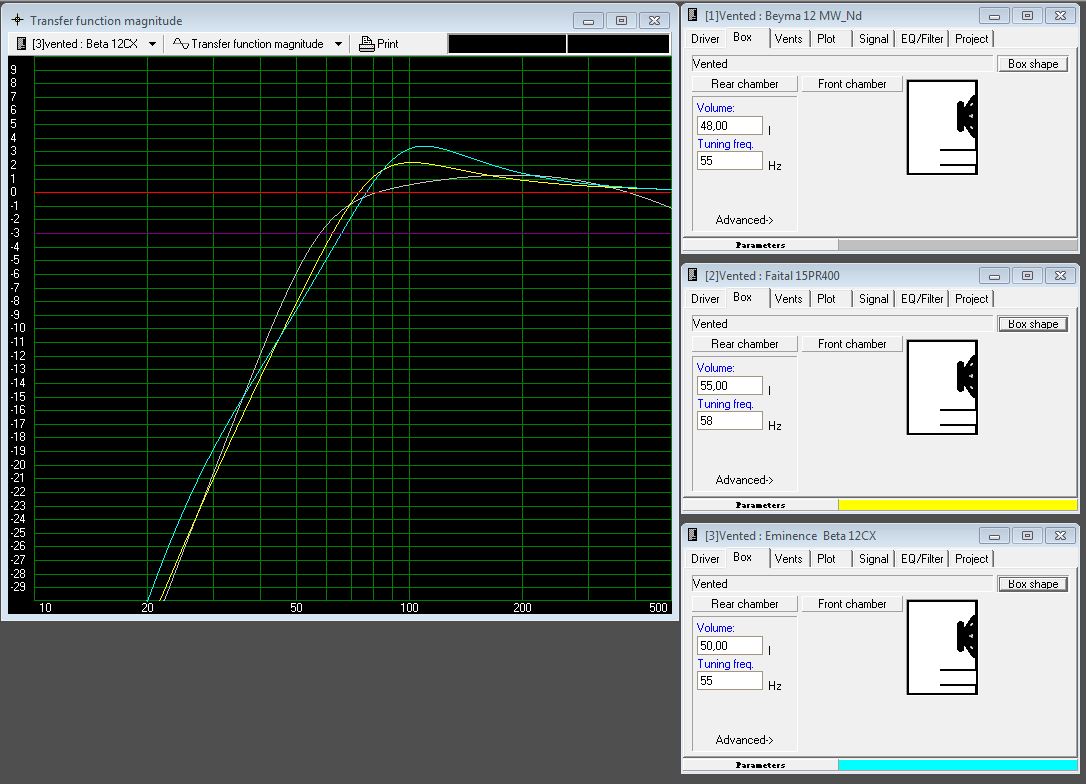Click box diagram thumbnail in Eminence window
Screen dimensions: 1086x784
942,647
